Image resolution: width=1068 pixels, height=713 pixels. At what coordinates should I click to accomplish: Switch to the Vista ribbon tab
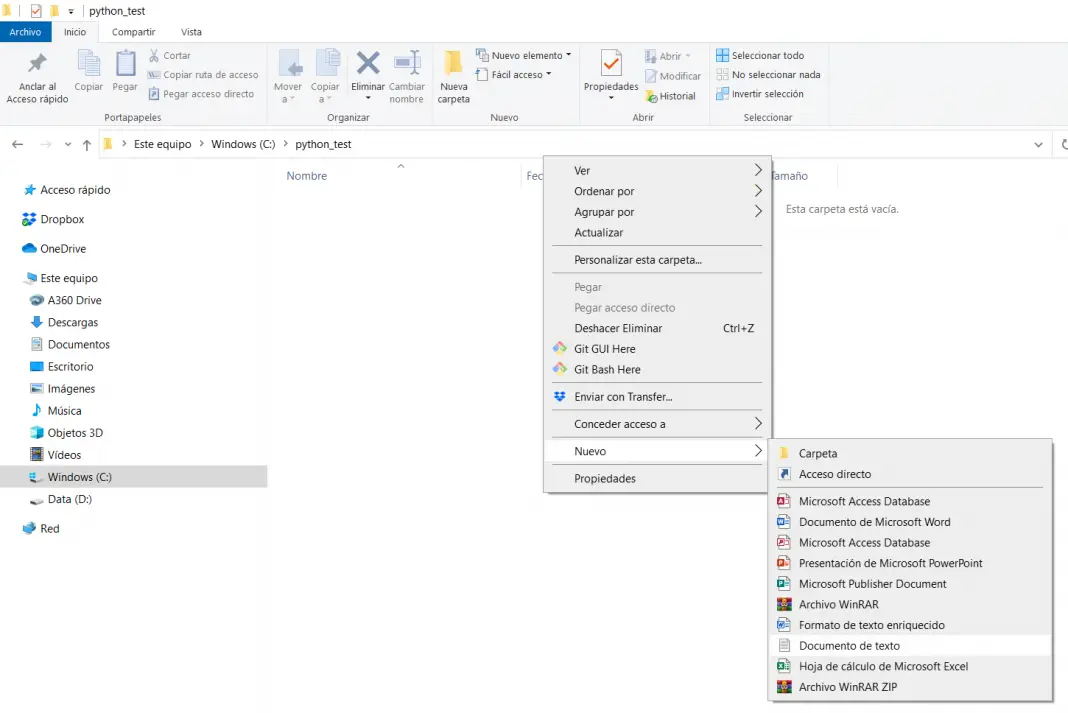[x=191, y=32]
